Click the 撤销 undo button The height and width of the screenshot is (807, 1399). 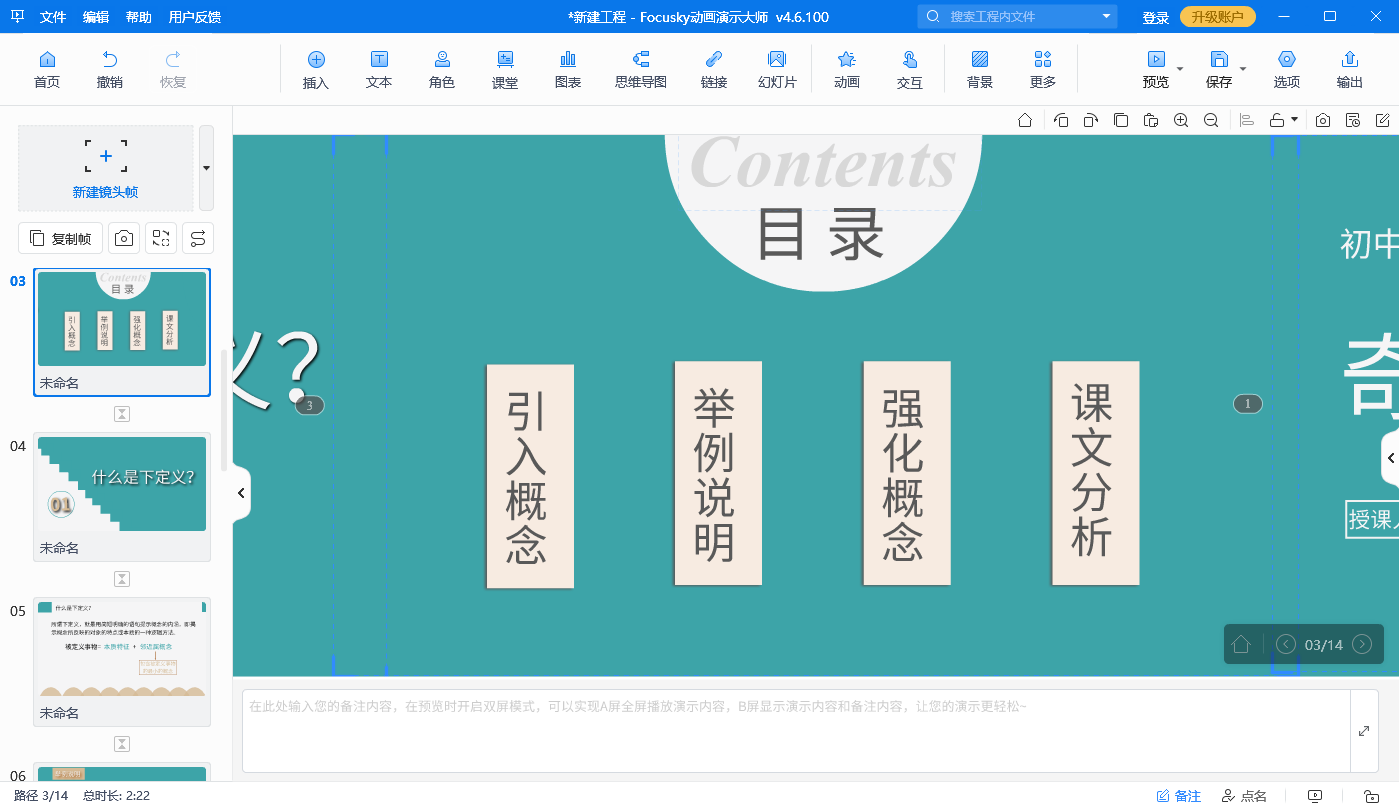pyautogui.click(x=110, y=70)
